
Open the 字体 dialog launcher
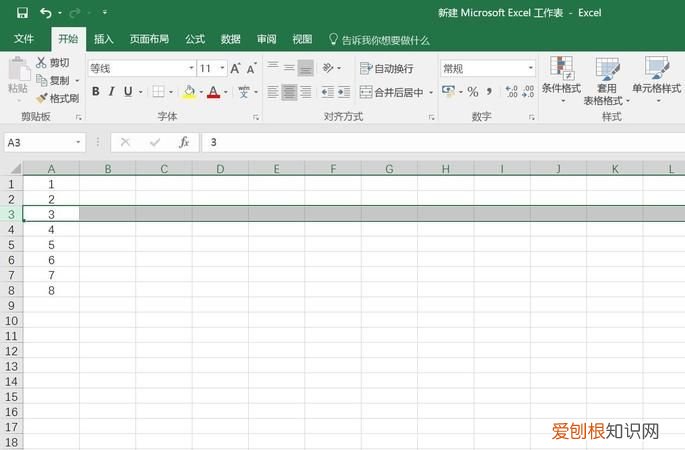256,117
